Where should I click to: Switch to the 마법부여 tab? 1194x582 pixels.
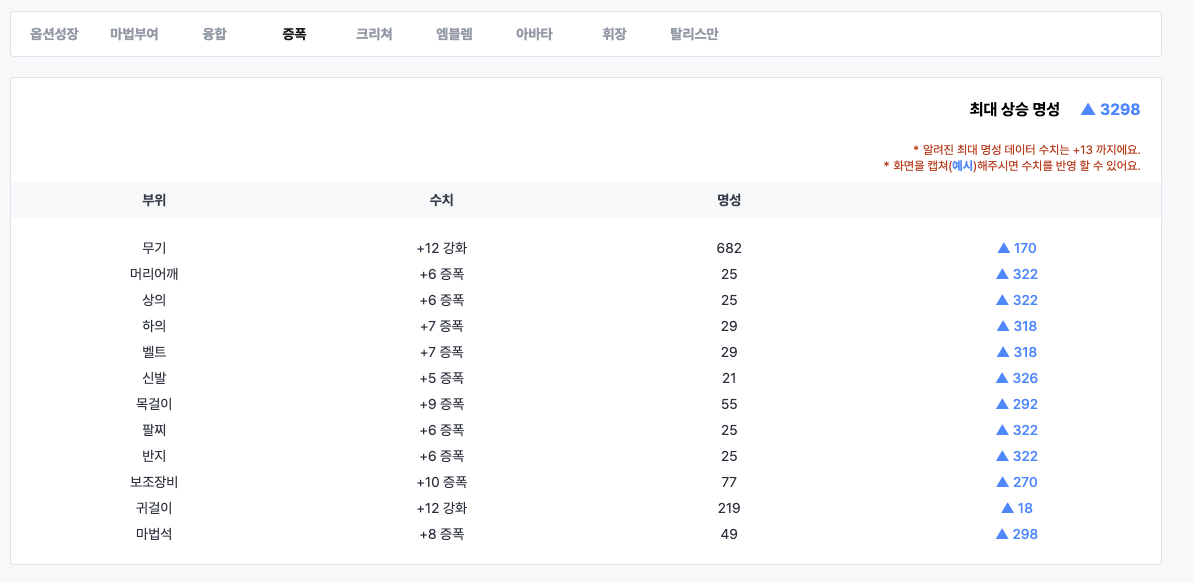tap(134, 34)
